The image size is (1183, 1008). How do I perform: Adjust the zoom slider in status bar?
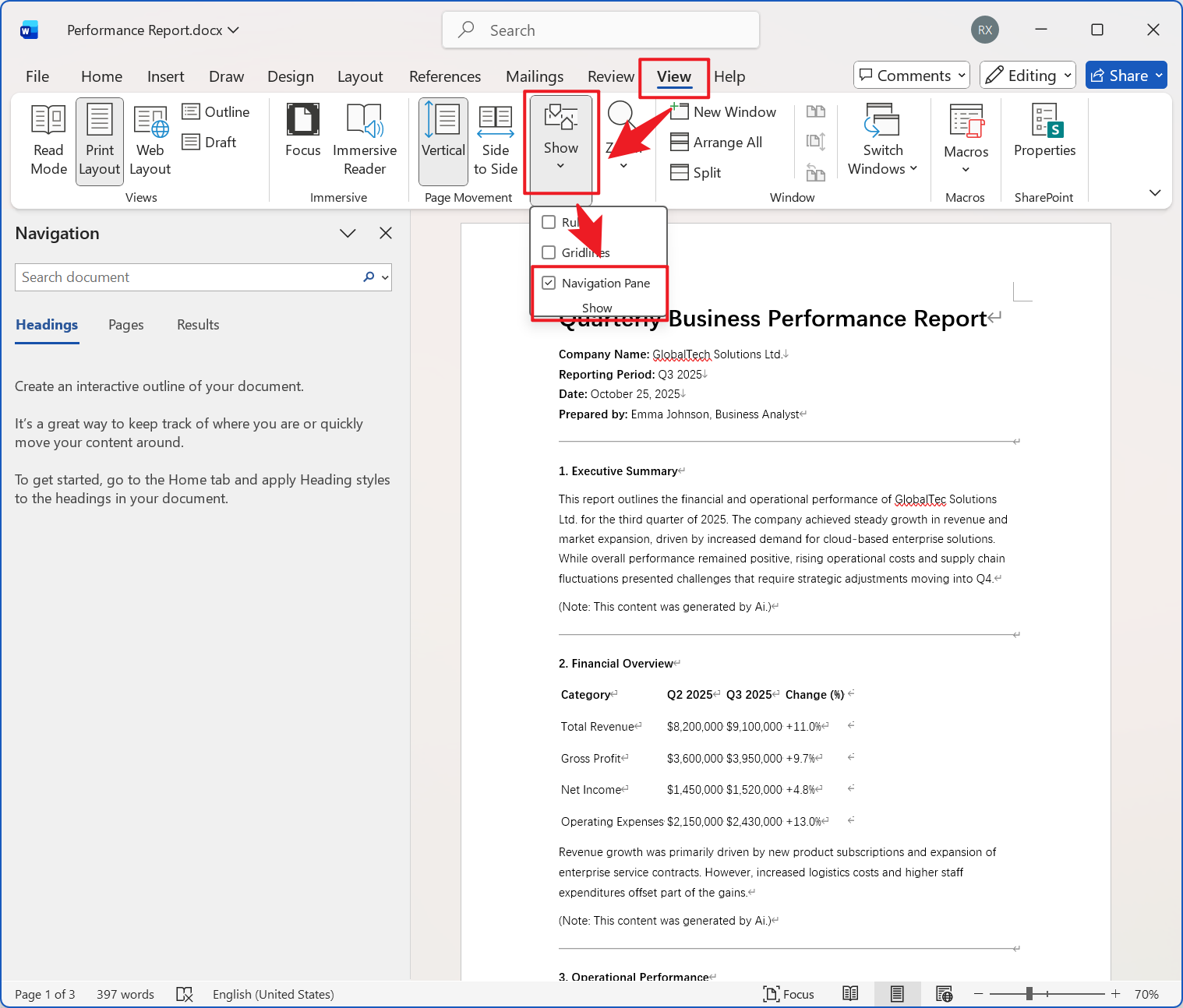pos(1029,994)
